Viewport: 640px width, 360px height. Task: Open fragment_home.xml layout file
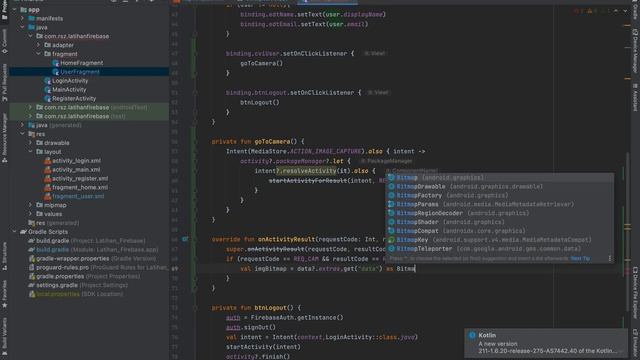(x=80, y=187)
